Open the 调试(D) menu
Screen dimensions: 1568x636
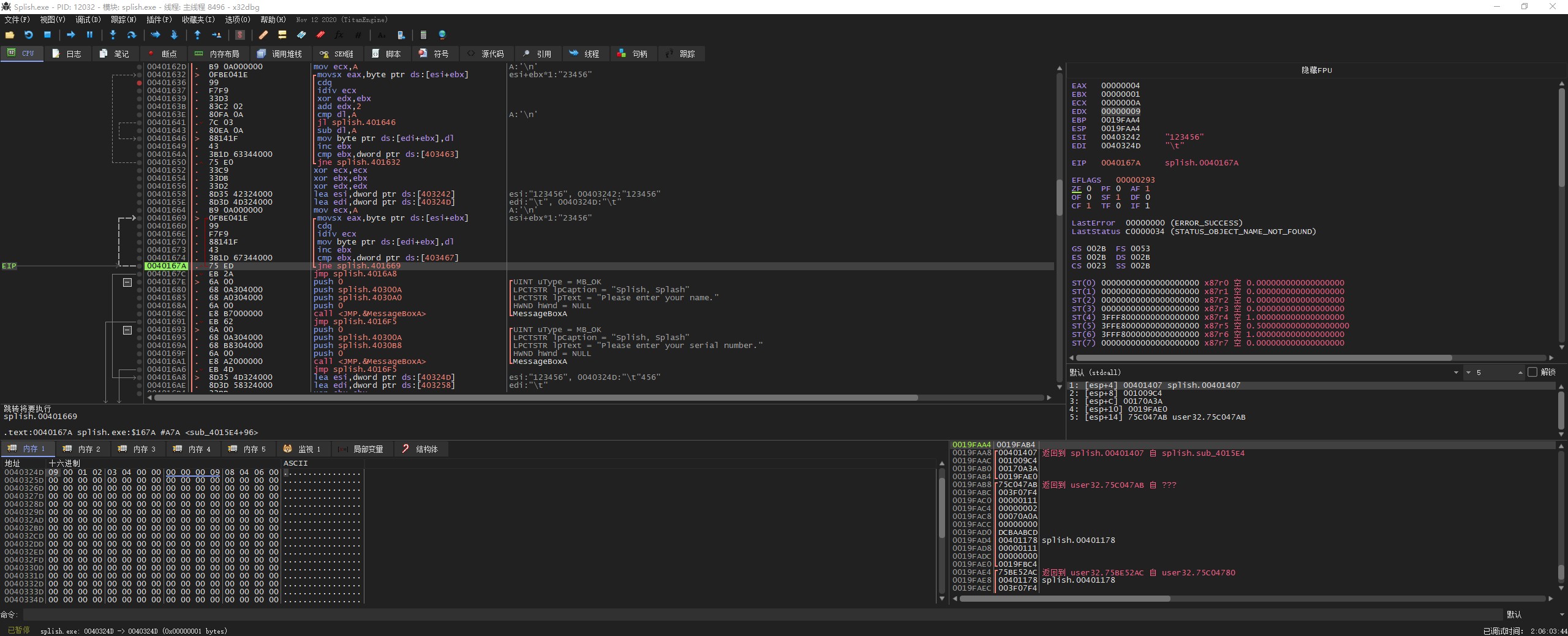[88, 20]
